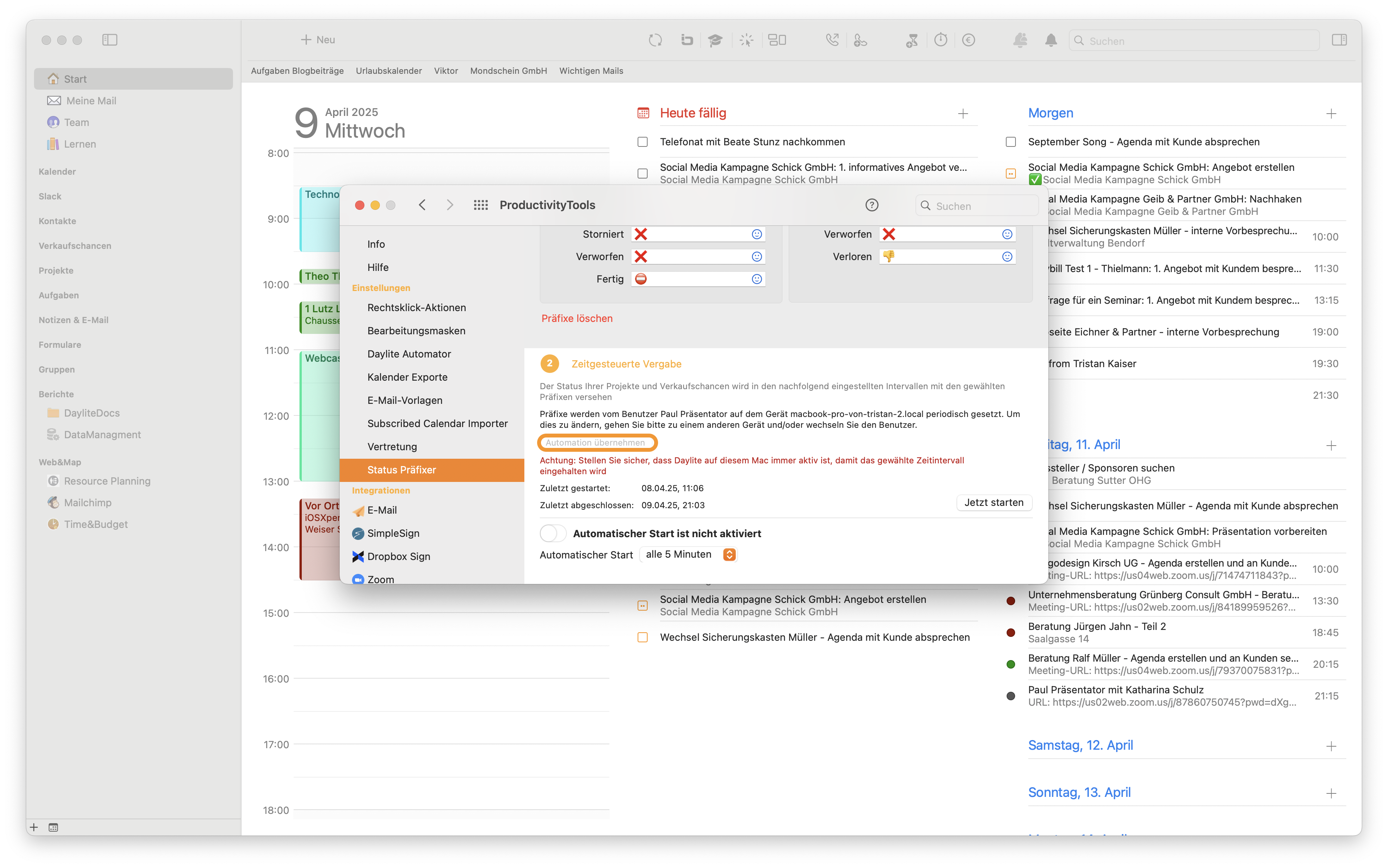The width and height of the screenshot is (1388, 868).
Task: Add item to Heute fällig with plus
Action: pos(963,114)
